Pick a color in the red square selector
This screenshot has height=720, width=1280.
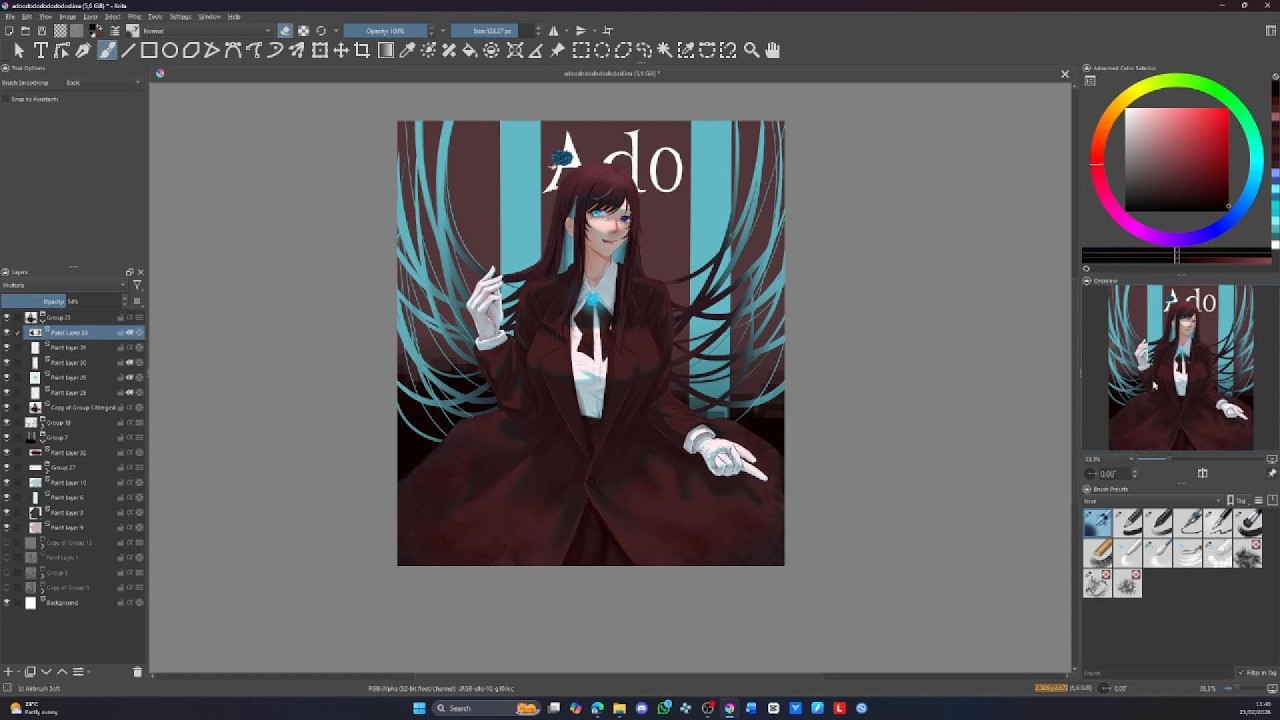tap(1177, 159)
